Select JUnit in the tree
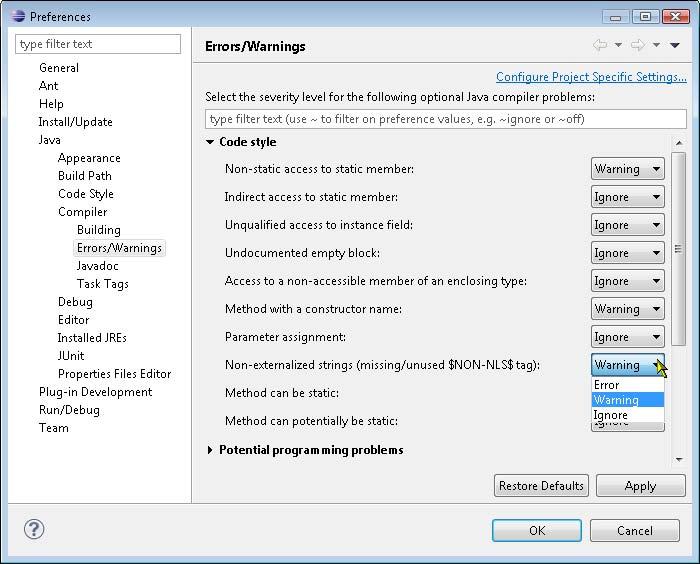700x564 pixels. [x=71, y=356]
